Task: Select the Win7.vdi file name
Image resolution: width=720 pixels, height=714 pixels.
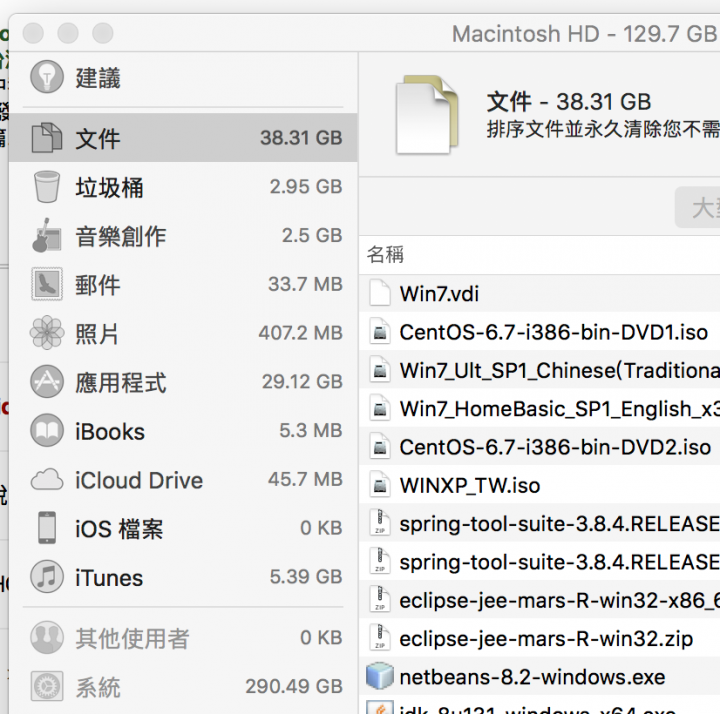Action: point(439,294)
